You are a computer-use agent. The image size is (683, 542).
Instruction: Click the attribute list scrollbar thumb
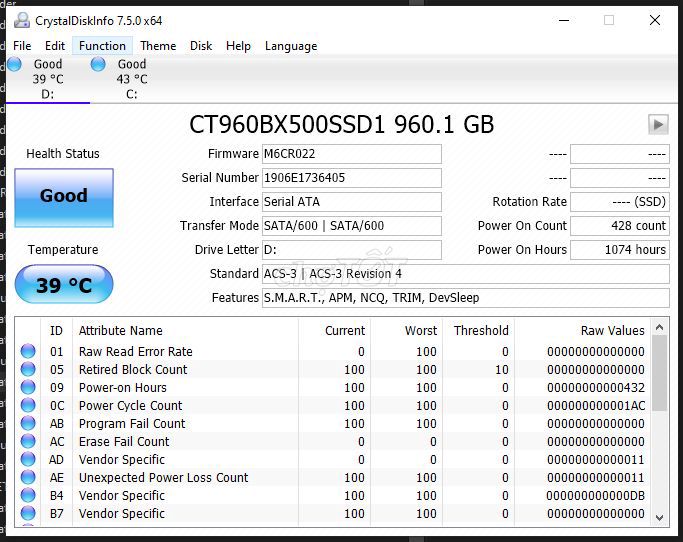[659, 373]
